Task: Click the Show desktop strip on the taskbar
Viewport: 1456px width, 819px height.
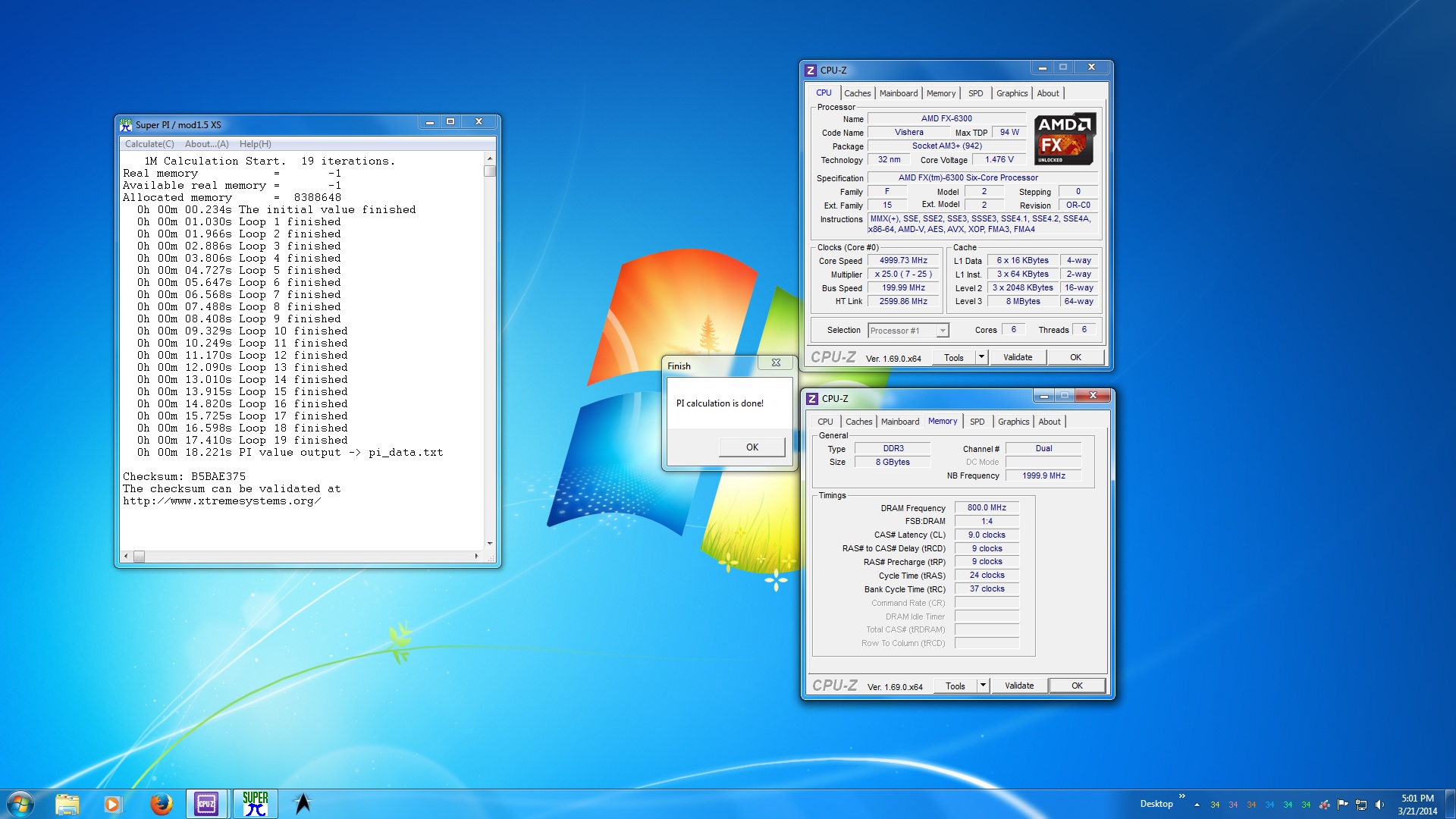Action: click(1451, 804)
